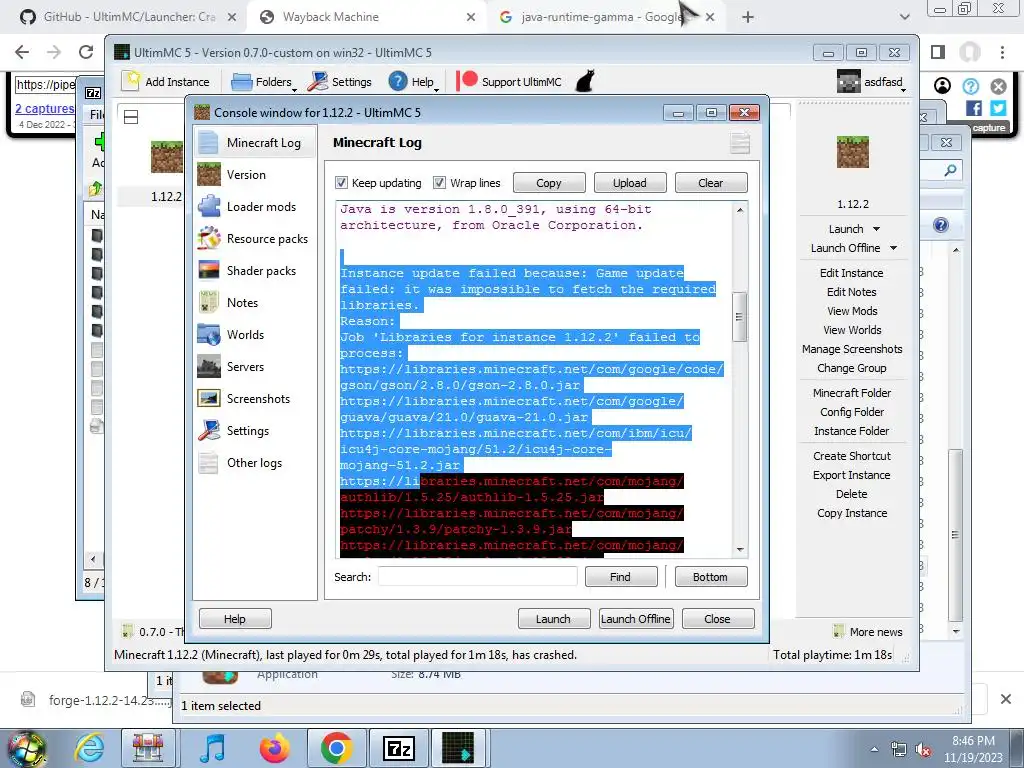Image resolution: width=1024 pixels, height=768 pixels.
Task: Select Loader mods in console sidebar
Action: (255, 206)
